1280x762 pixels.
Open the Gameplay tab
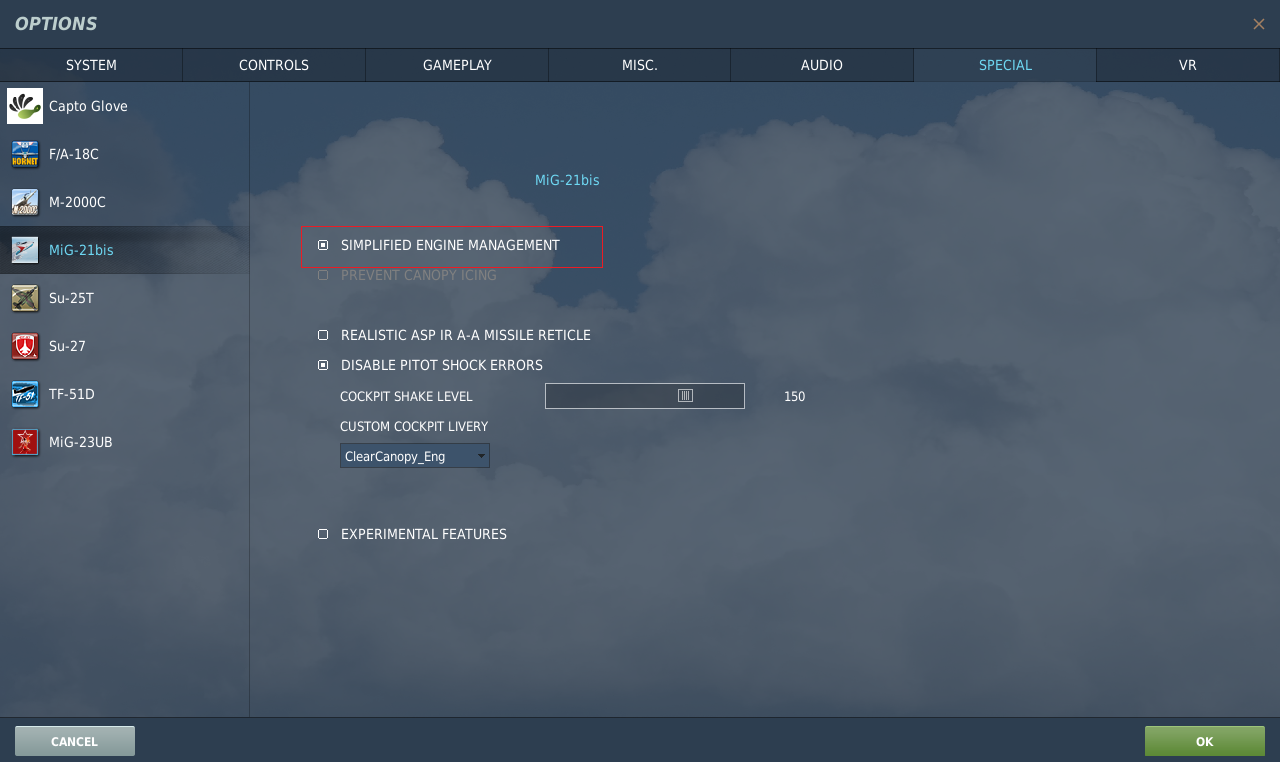(x=457, y=65)
